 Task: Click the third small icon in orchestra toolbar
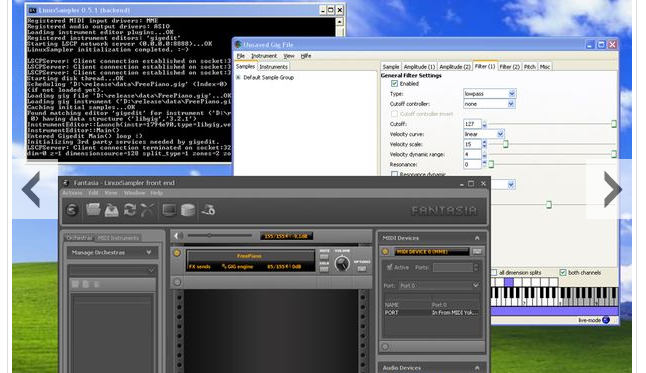(96, 284)
